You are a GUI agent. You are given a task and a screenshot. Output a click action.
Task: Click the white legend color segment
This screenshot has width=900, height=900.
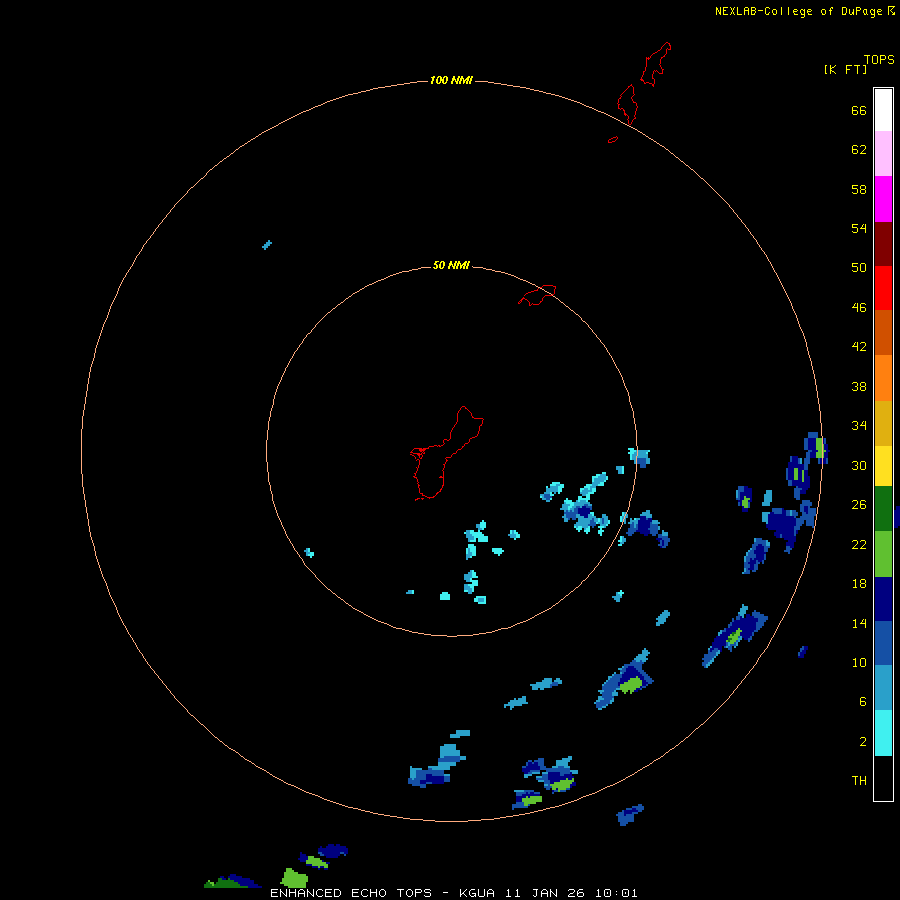point(883,110)
